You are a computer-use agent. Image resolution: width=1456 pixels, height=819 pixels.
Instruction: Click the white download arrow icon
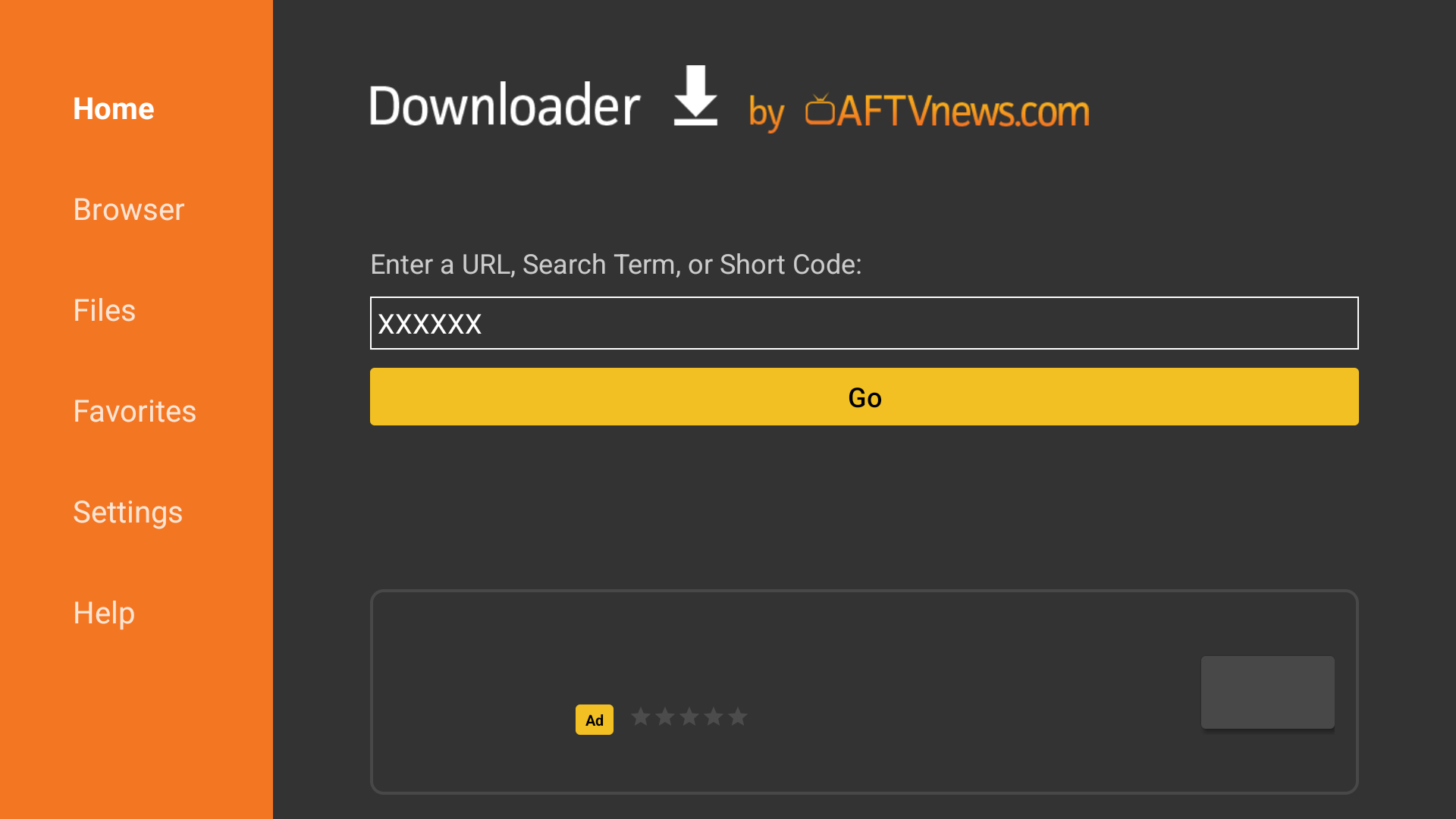tap(695, 96)
